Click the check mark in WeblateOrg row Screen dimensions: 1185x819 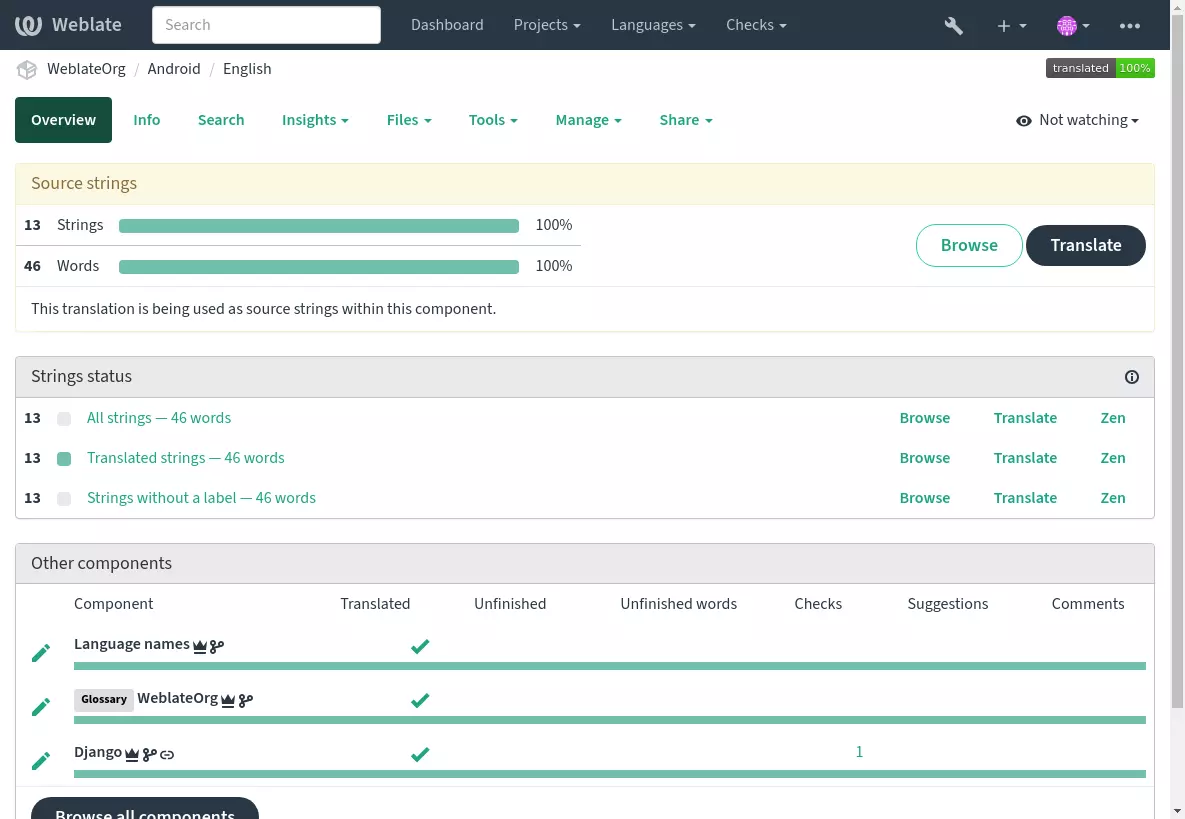pyautogui.click(x=420, y=700)
